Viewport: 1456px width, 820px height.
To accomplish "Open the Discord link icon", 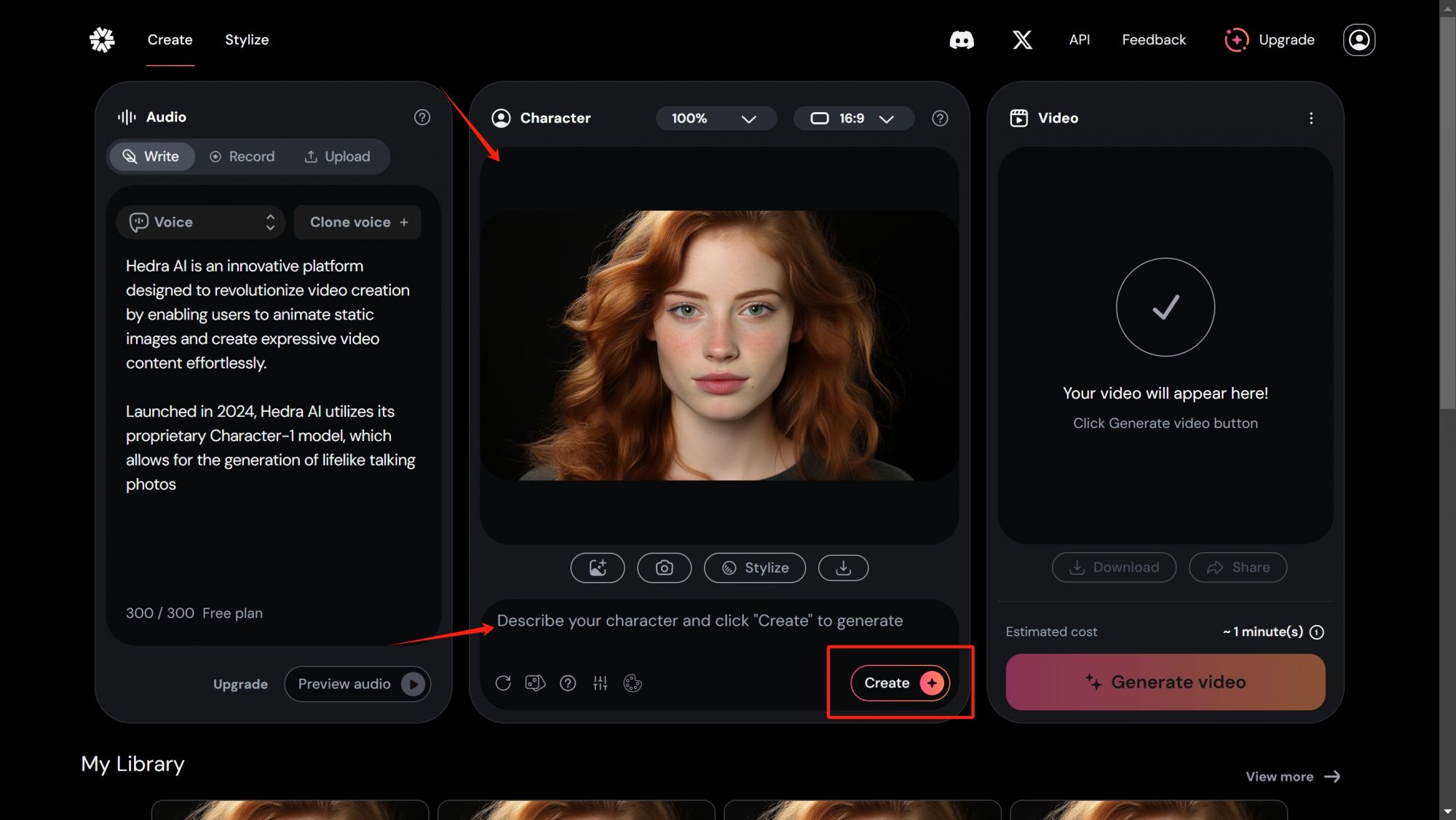I will pos(962,39).
